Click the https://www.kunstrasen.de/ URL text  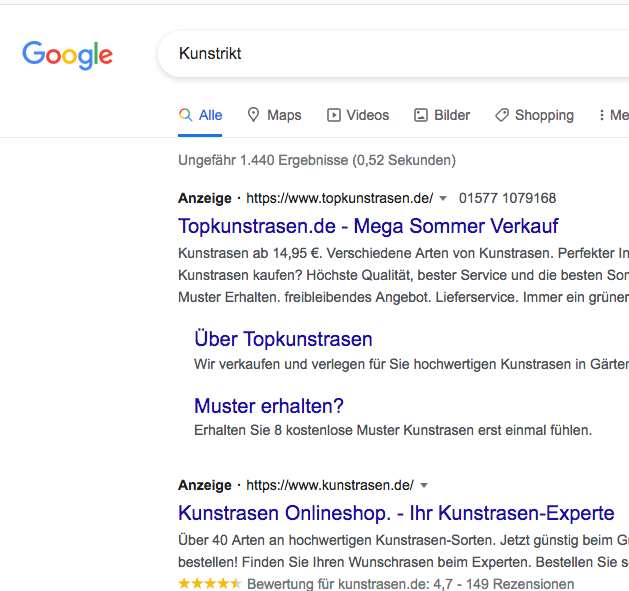(x=330, y=485)
